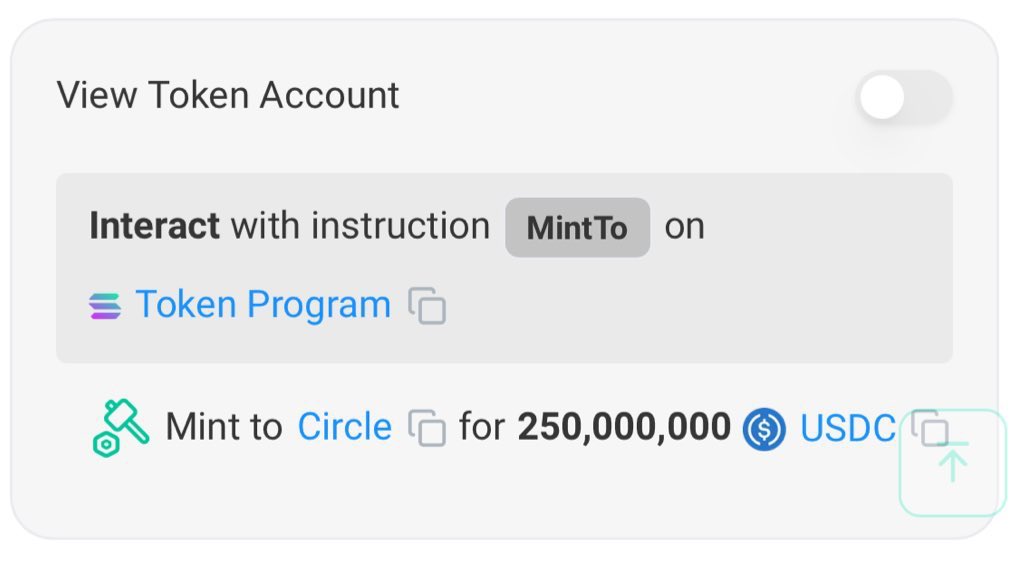
Task: Click the word 'for' before the amount
Action: [482, 427]
